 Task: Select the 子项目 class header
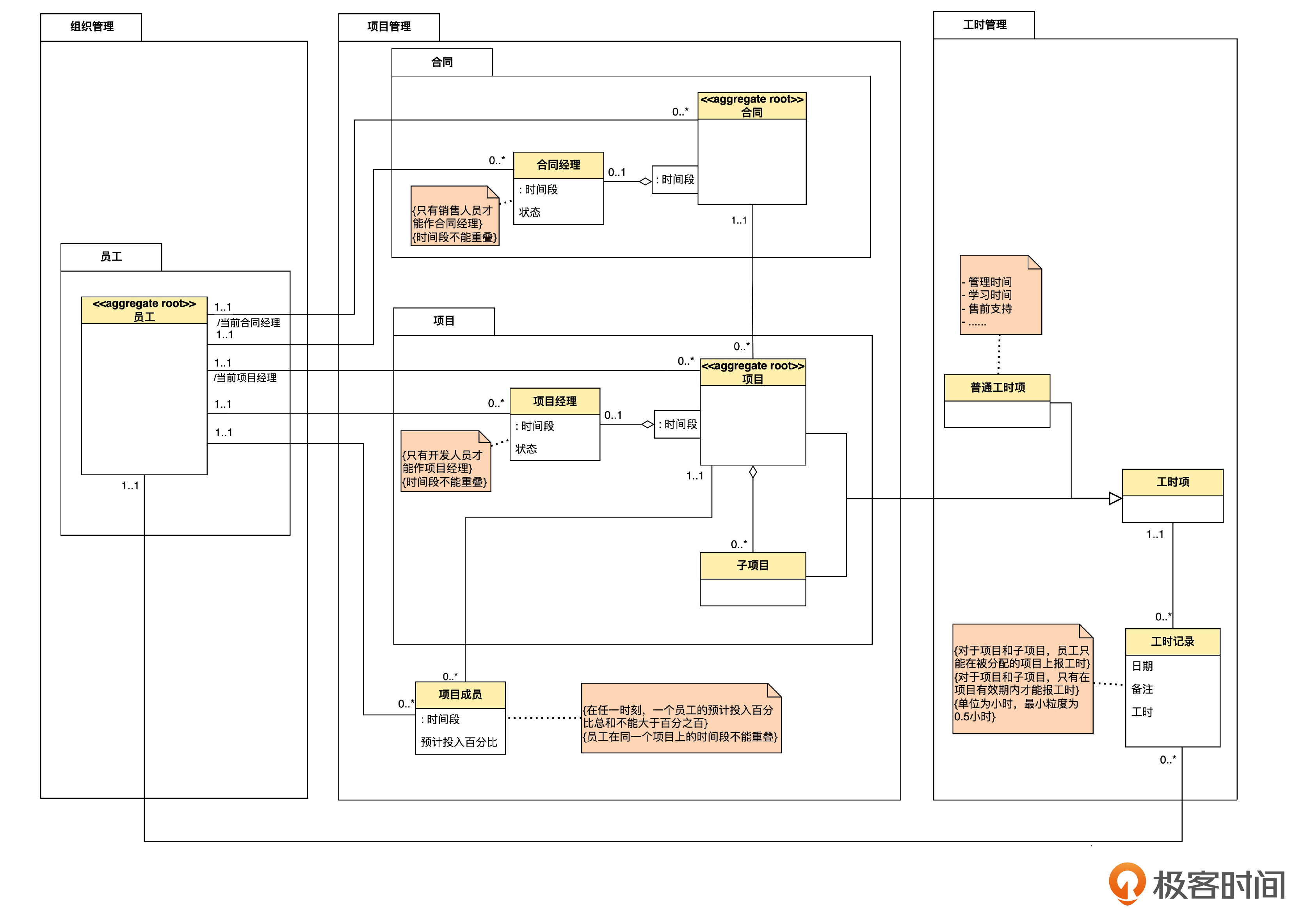coord(752,566)
